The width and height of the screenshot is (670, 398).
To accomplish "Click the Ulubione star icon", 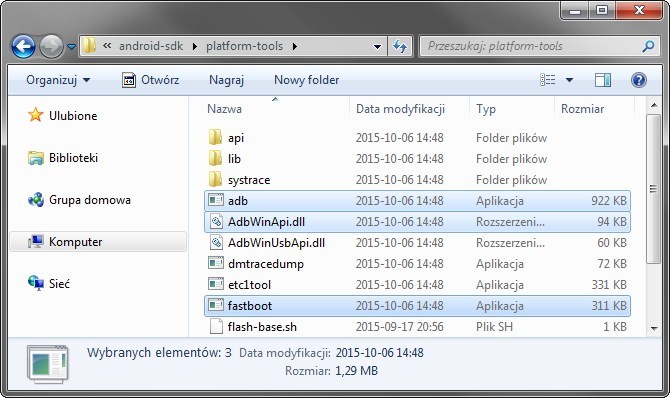I will coord(35,115).
